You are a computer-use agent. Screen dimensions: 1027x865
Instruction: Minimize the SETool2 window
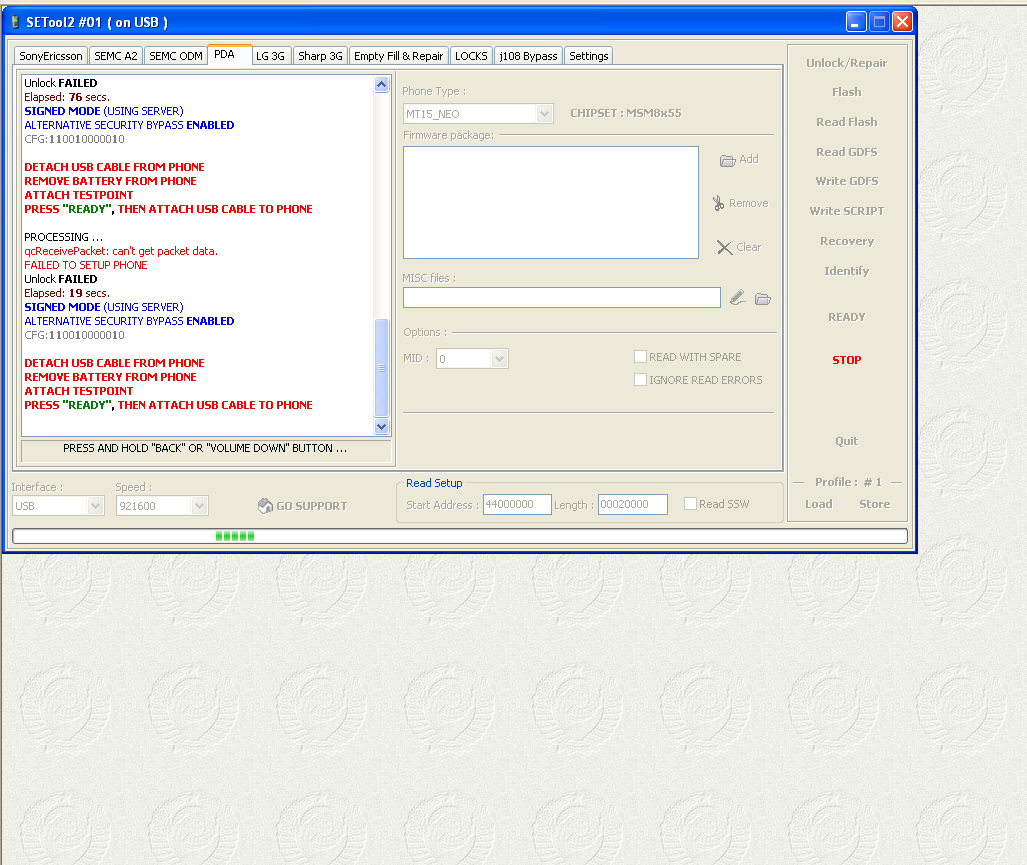click(855, 22)
